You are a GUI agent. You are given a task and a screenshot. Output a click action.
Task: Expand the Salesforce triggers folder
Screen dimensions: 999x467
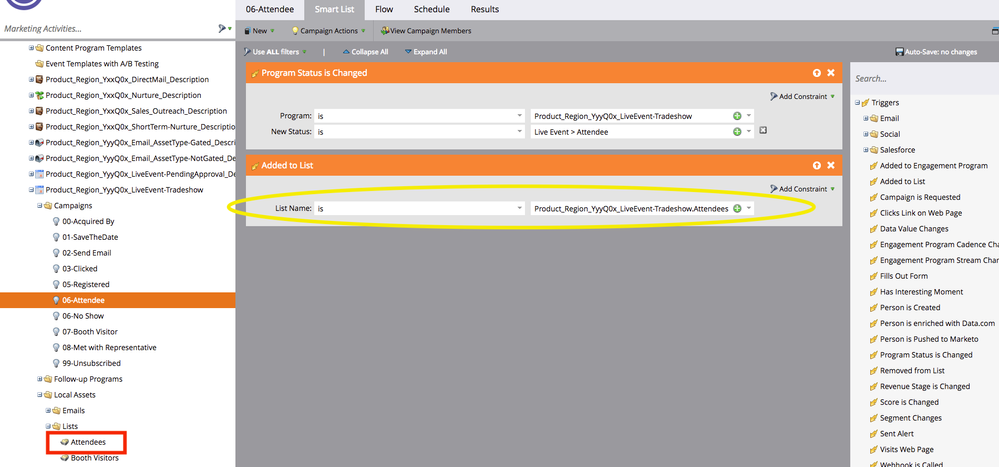point(866,149)
